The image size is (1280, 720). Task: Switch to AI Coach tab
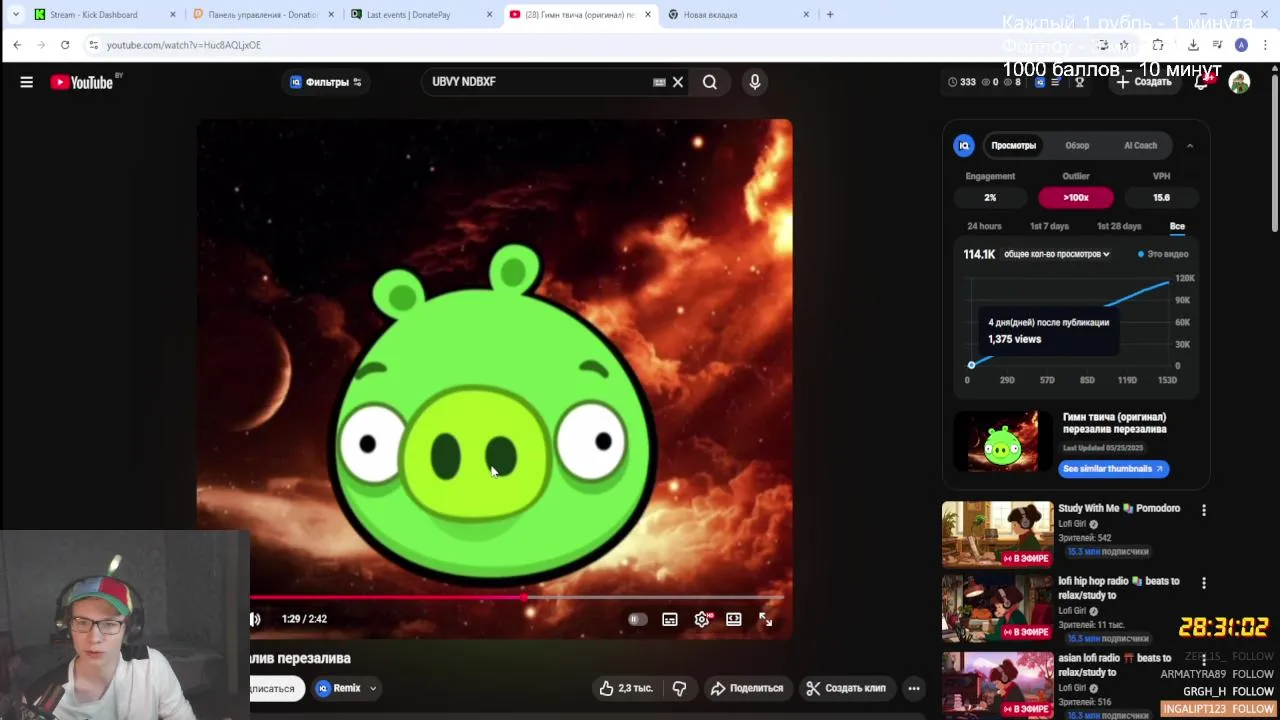click(1140, 145)
